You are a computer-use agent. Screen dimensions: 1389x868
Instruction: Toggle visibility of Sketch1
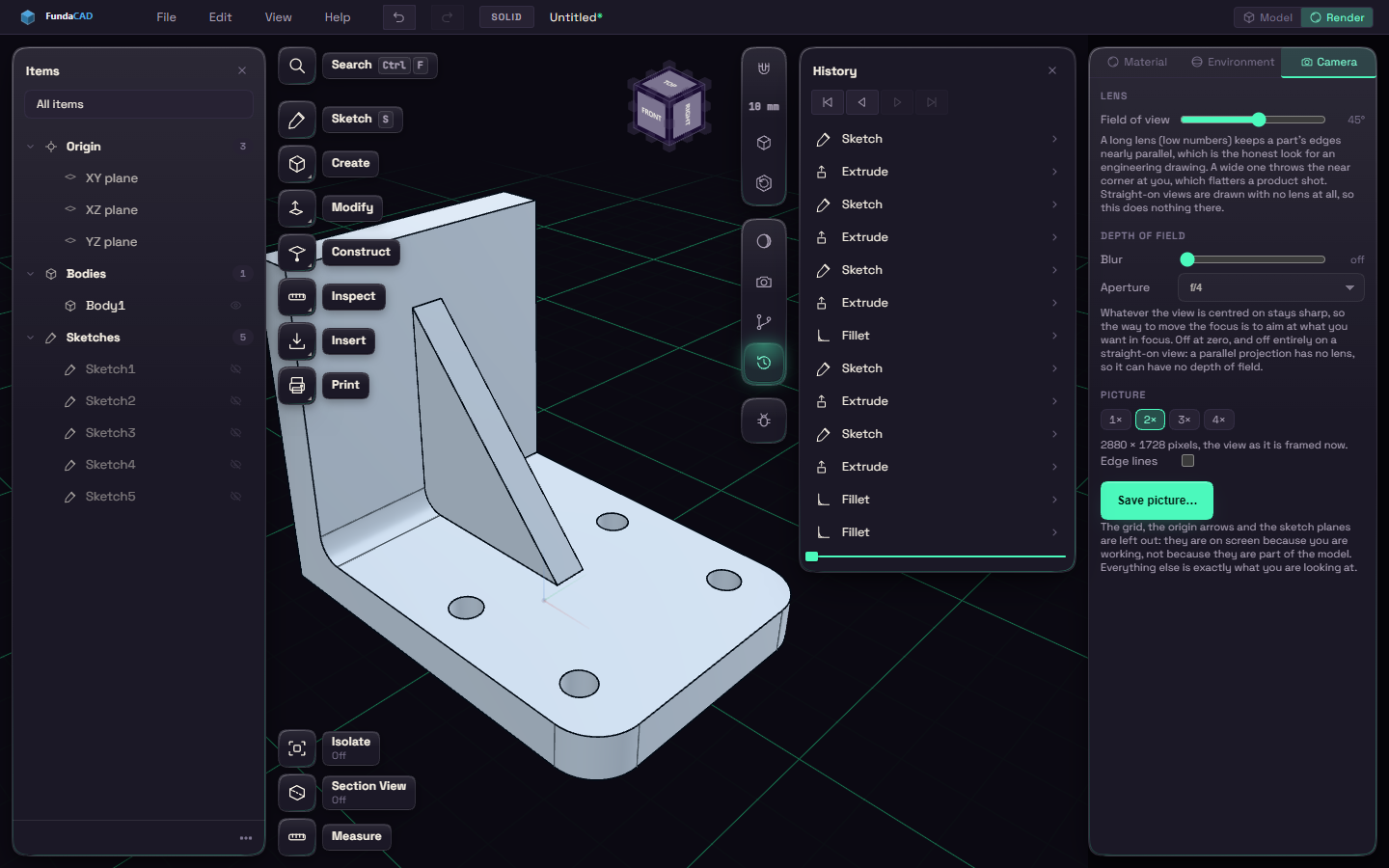pyautogui.click(x=235, y=369)
